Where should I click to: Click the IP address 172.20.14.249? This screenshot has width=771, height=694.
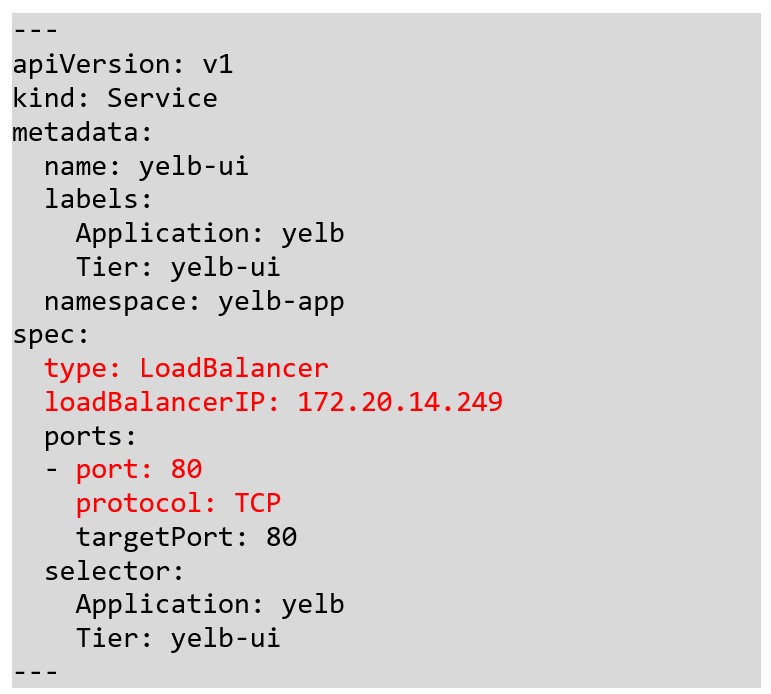tap(400, 402)
